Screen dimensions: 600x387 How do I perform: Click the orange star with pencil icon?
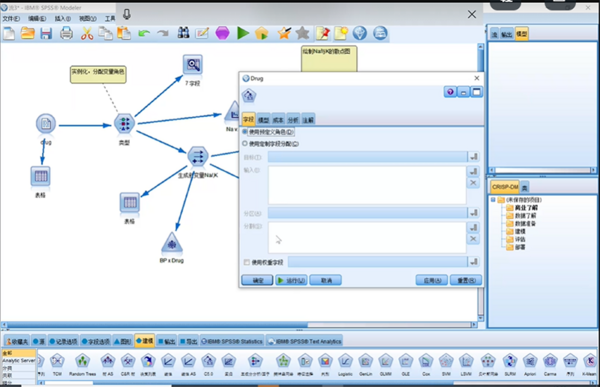pyautogui.click(x=284, y=33)
